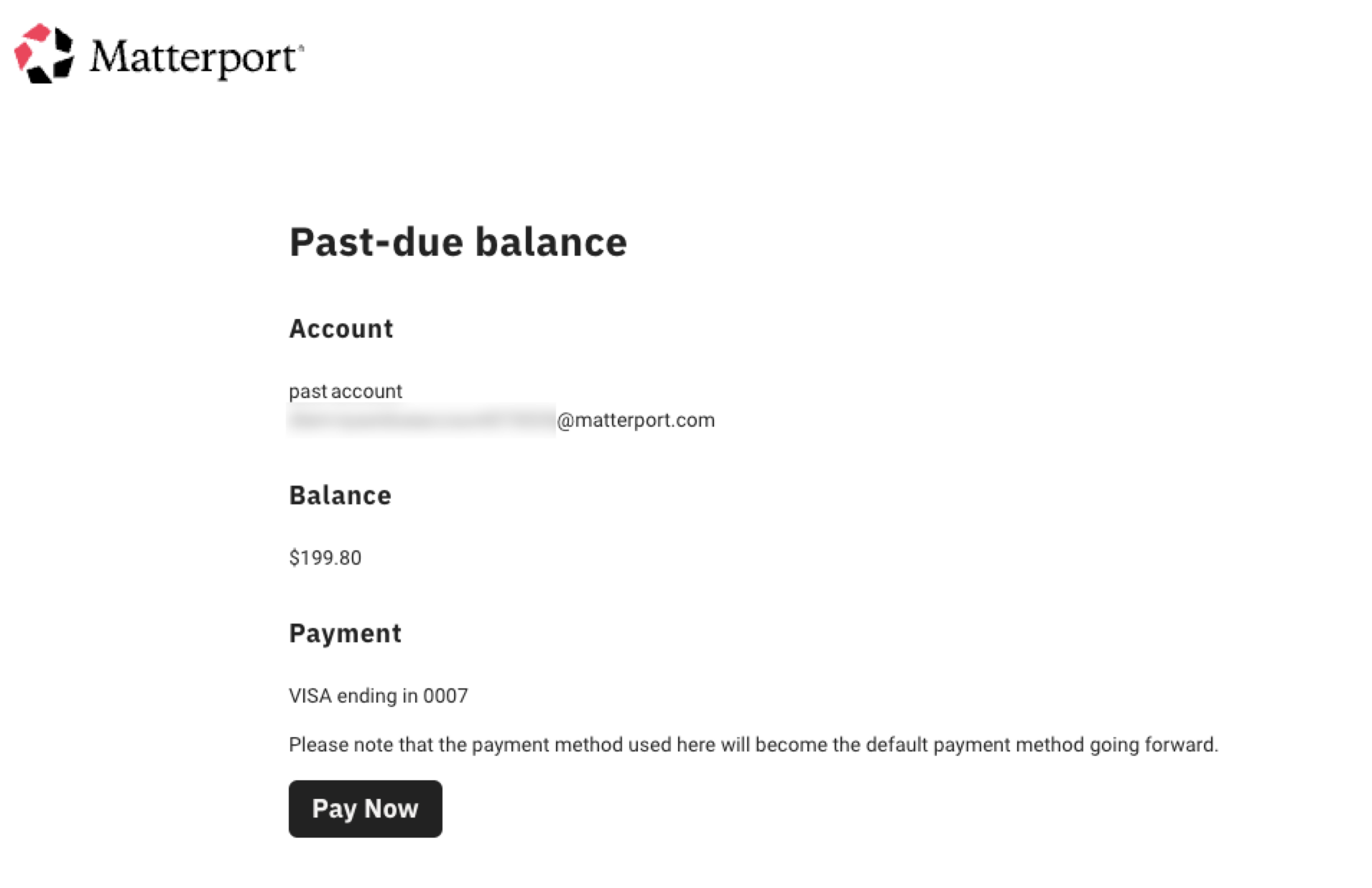Click the @matterport.com email domain
Viewport: 1372px width, 888px height.
point(636,420)
